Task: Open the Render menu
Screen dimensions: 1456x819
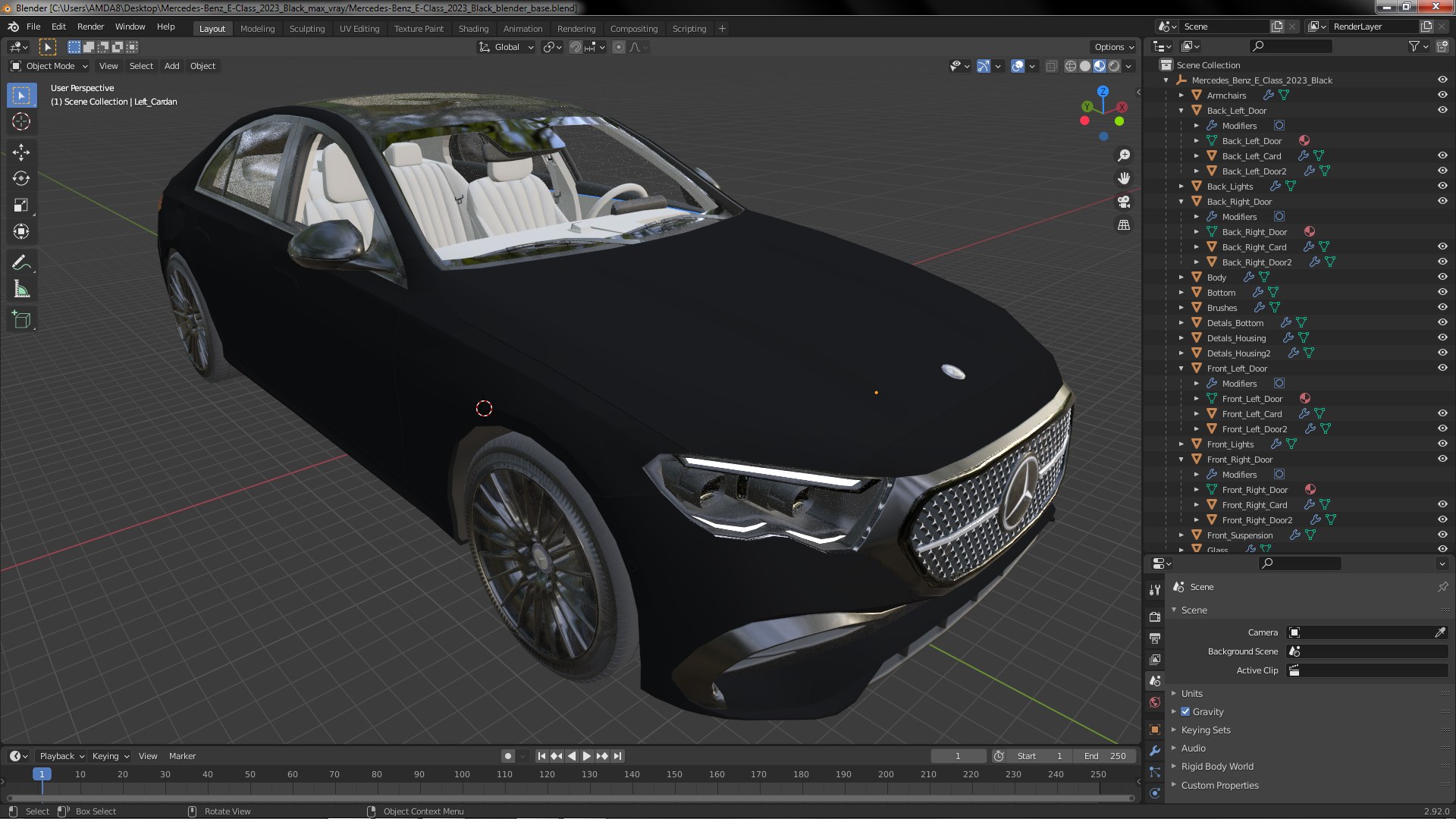Action: (x=90, y=27)
